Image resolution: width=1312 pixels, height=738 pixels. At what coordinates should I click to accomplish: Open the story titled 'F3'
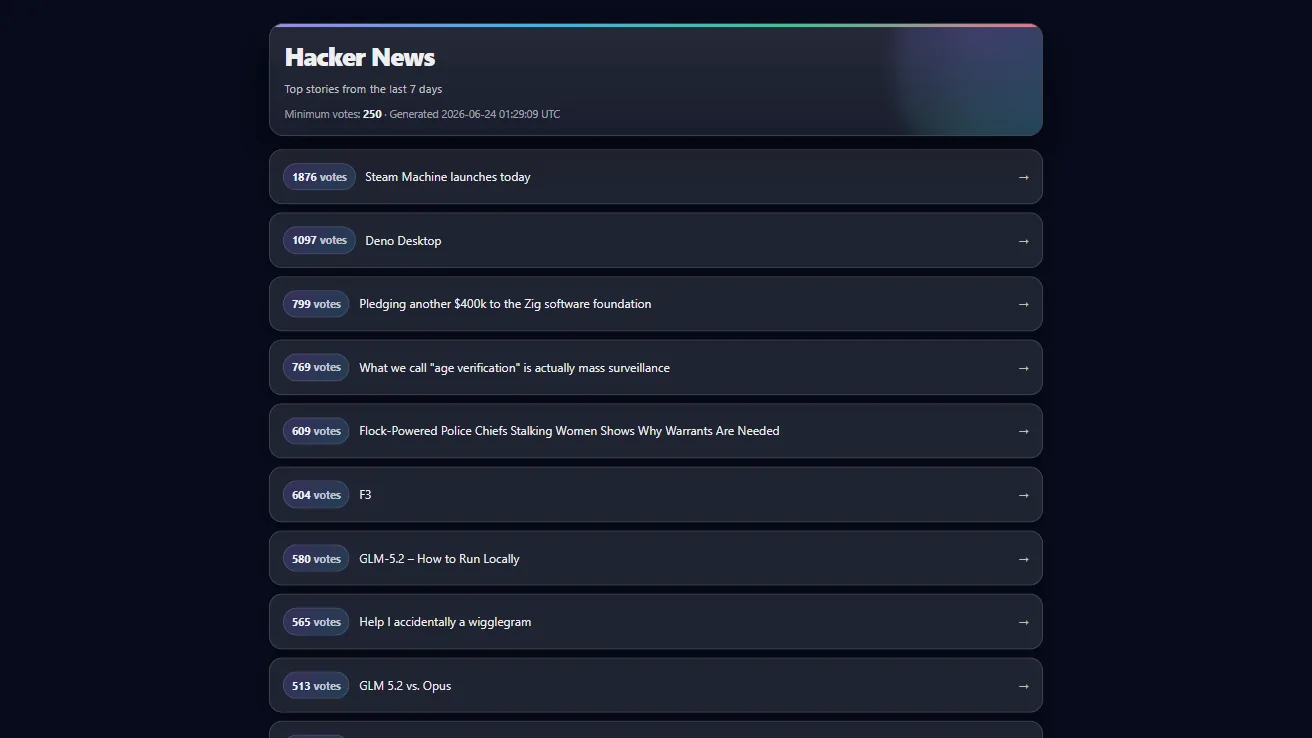365,495
